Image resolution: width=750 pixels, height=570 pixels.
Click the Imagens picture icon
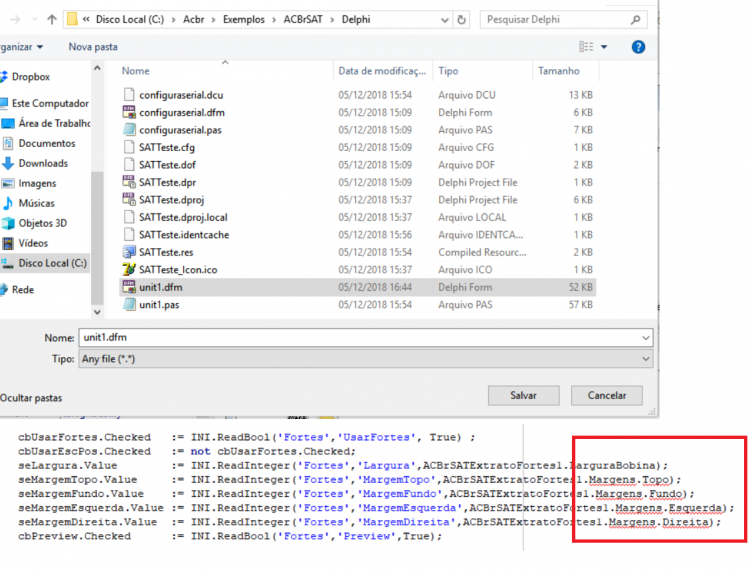[8, 184]
